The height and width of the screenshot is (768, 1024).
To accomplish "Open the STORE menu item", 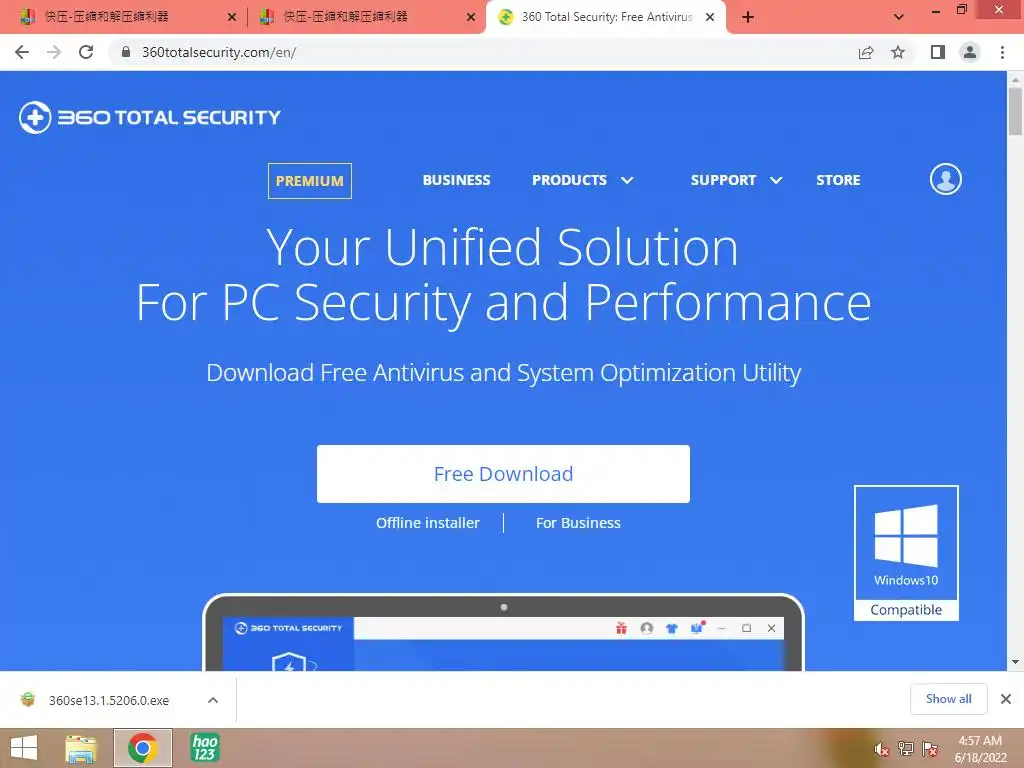I will 838,180.
